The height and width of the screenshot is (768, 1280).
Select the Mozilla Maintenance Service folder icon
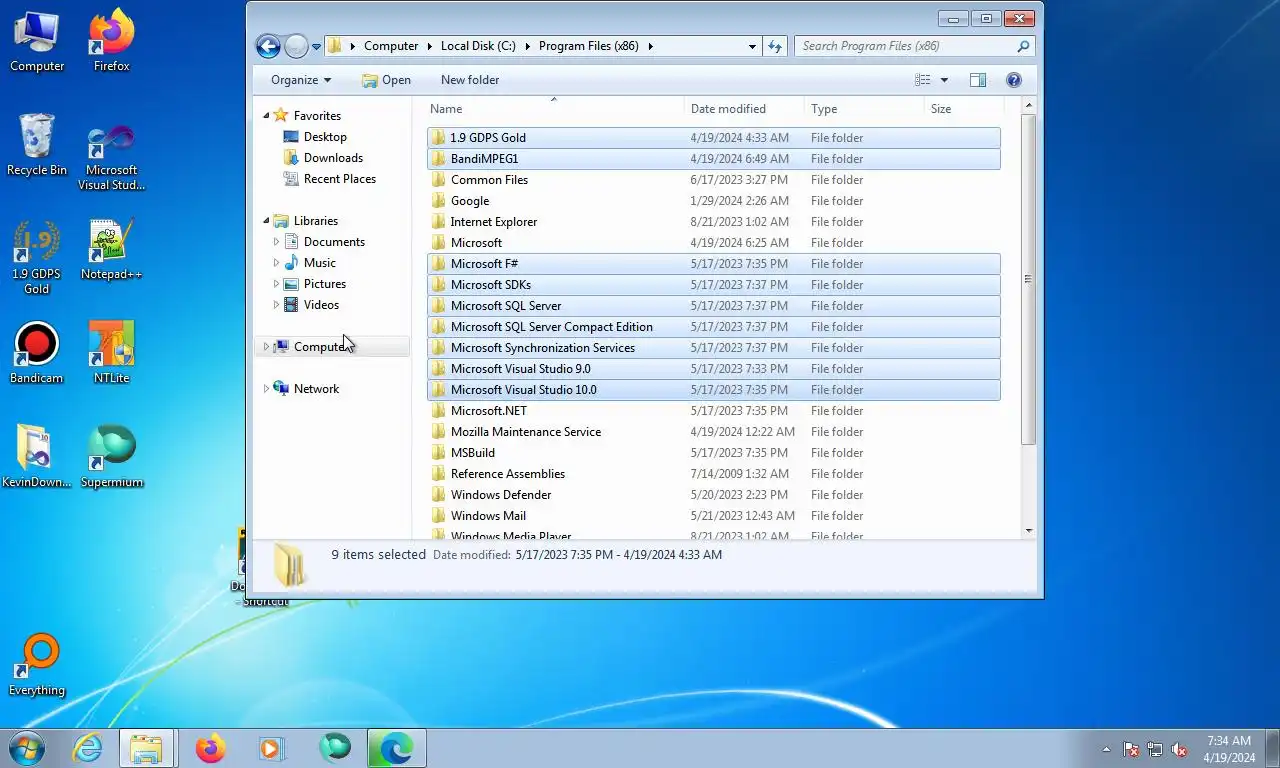(x=438, y=432)
